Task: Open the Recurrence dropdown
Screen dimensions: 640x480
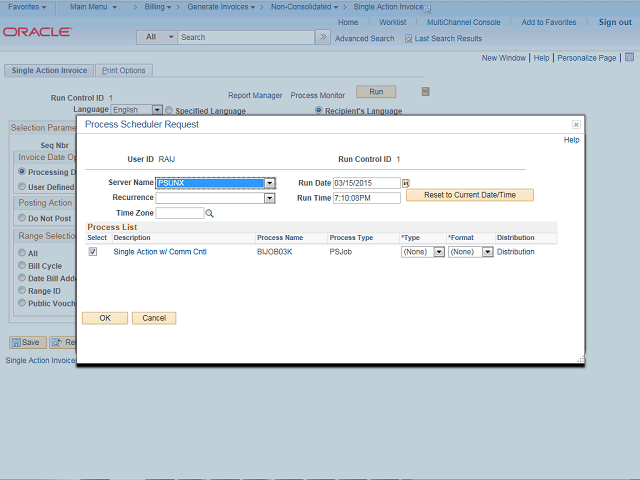Action: (x=269, y=198)
